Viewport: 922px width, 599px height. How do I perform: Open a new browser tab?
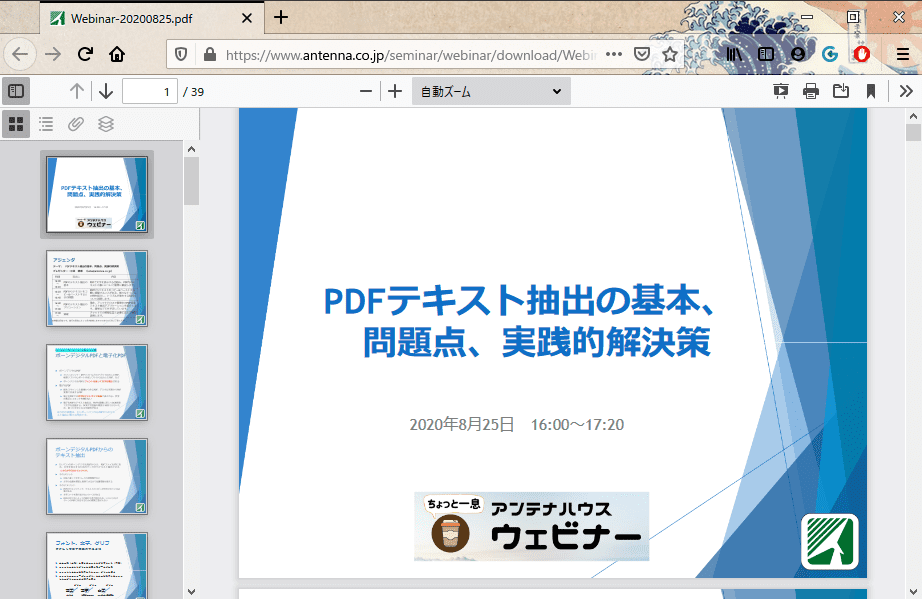click(x=281, y=17)
